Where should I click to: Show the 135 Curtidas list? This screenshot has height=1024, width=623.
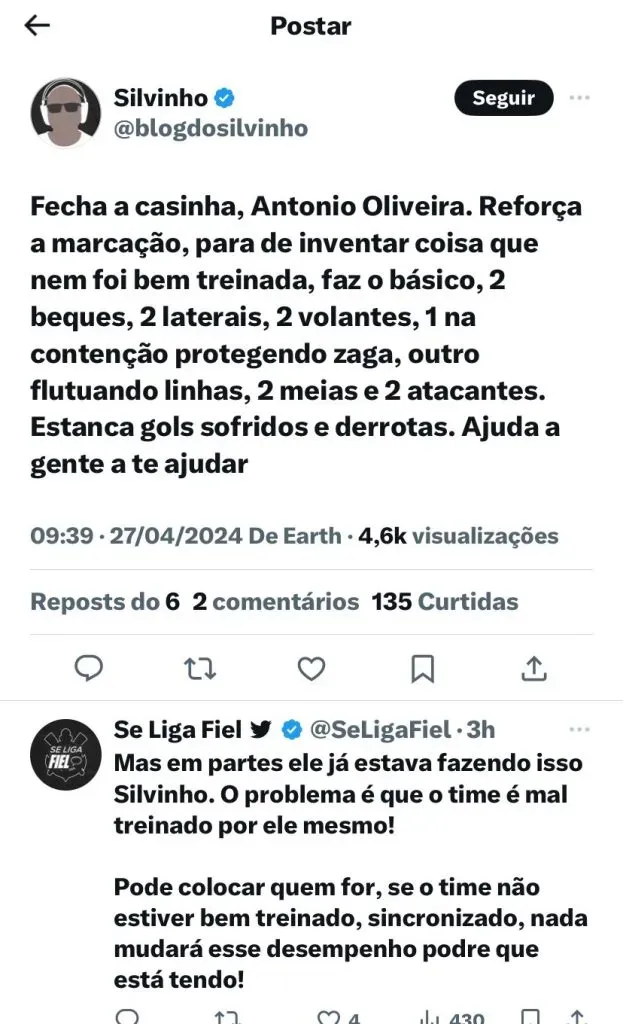pos(445,602)
